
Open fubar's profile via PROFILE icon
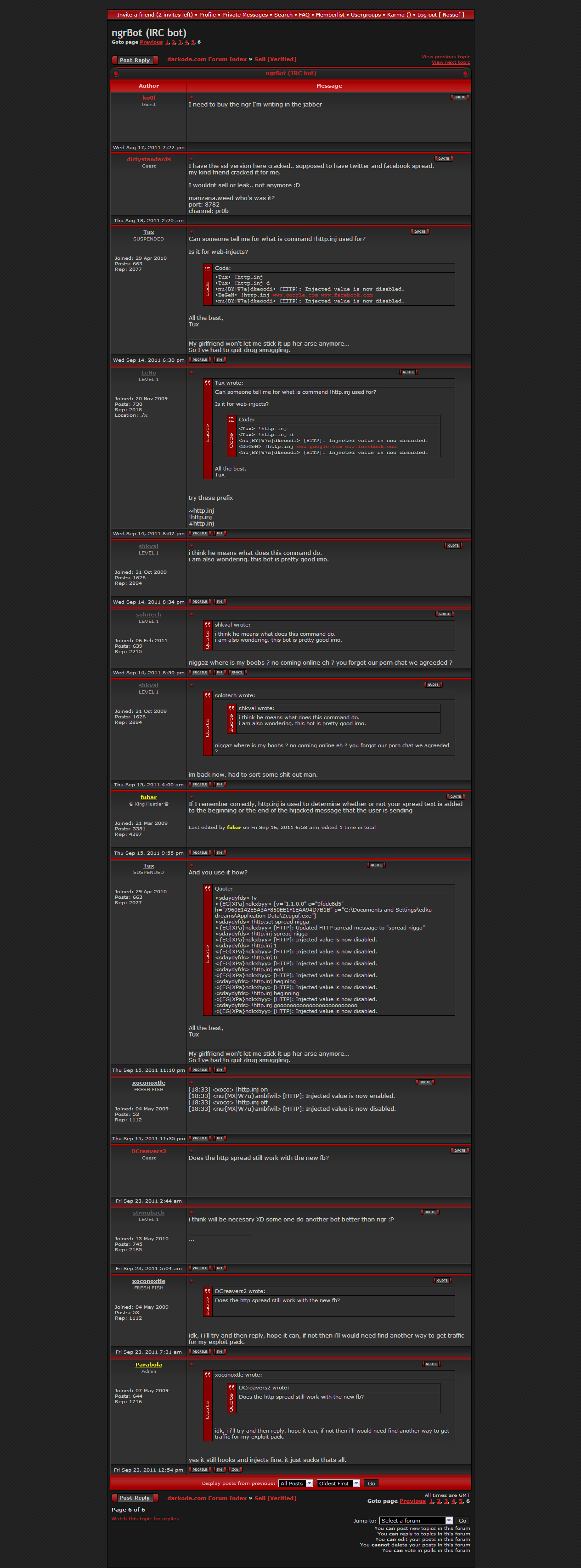[x=200, y=853]
